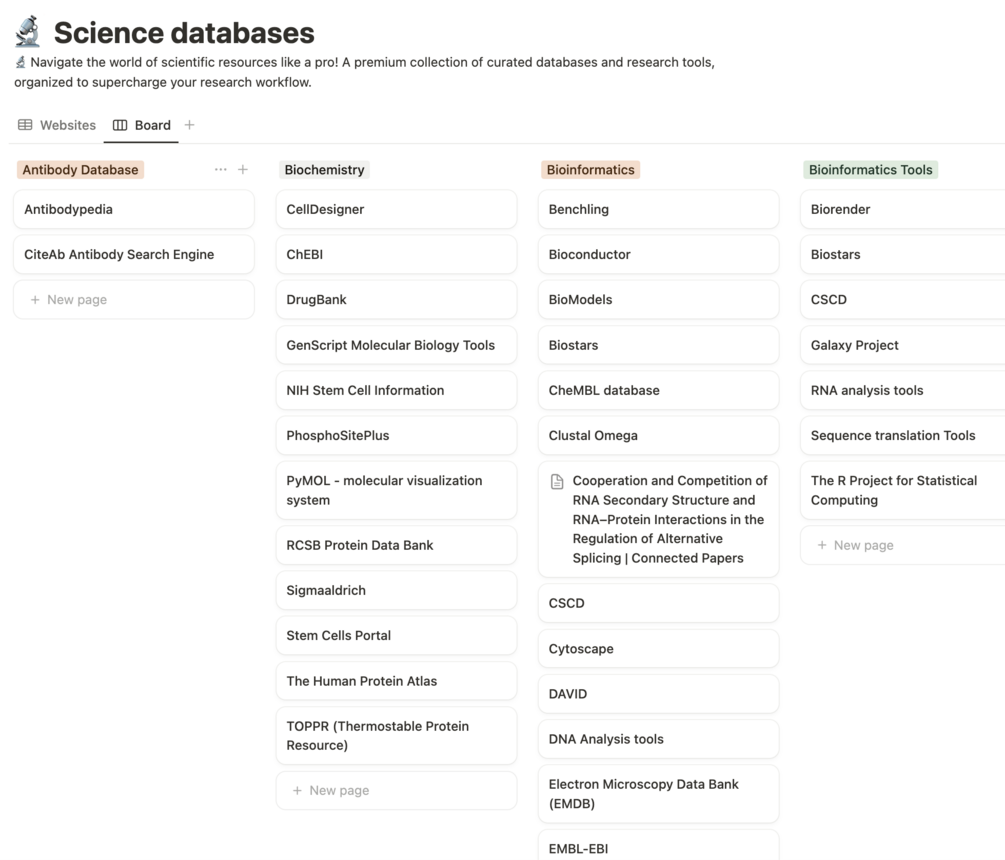1005x860 pixels.
Task: Open the DrugBank card
Action: (396, 299)
